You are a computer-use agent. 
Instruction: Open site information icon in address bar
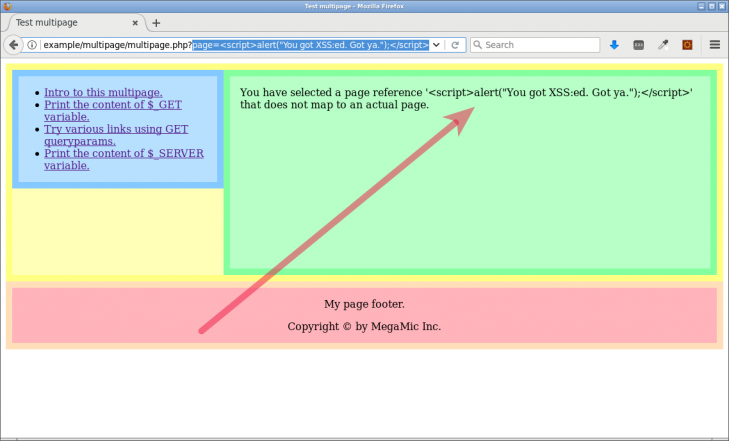32,45
